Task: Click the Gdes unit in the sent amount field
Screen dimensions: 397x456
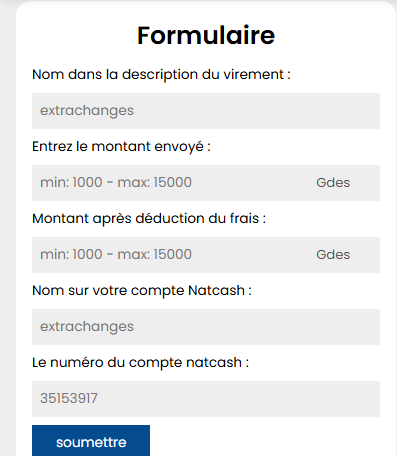Action: point(333,183)
